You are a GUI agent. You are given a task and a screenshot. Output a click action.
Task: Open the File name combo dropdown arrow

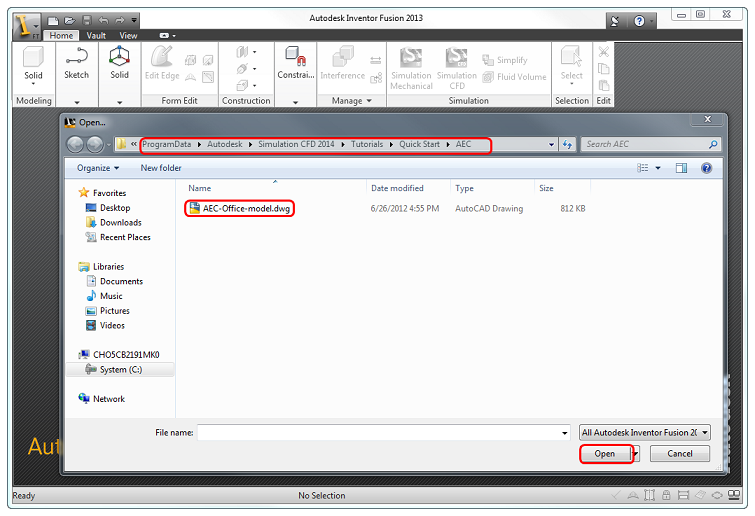(565, 433)
